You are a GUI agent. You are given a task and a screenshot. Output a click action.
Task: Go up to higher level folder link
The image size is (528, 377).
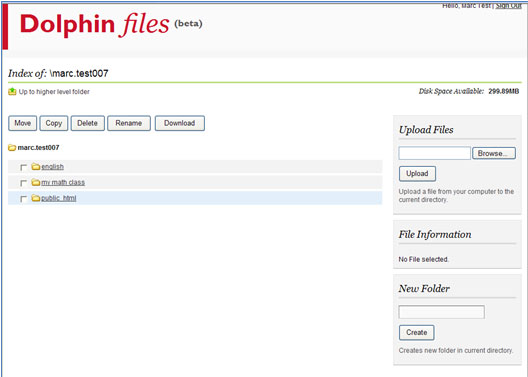click(x=54, y=92)
